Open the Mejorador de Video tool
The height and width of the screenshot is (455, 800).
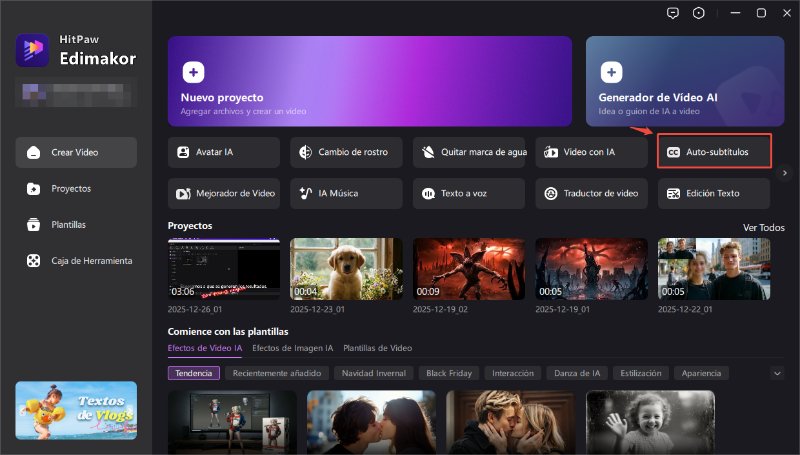(223, 193)
